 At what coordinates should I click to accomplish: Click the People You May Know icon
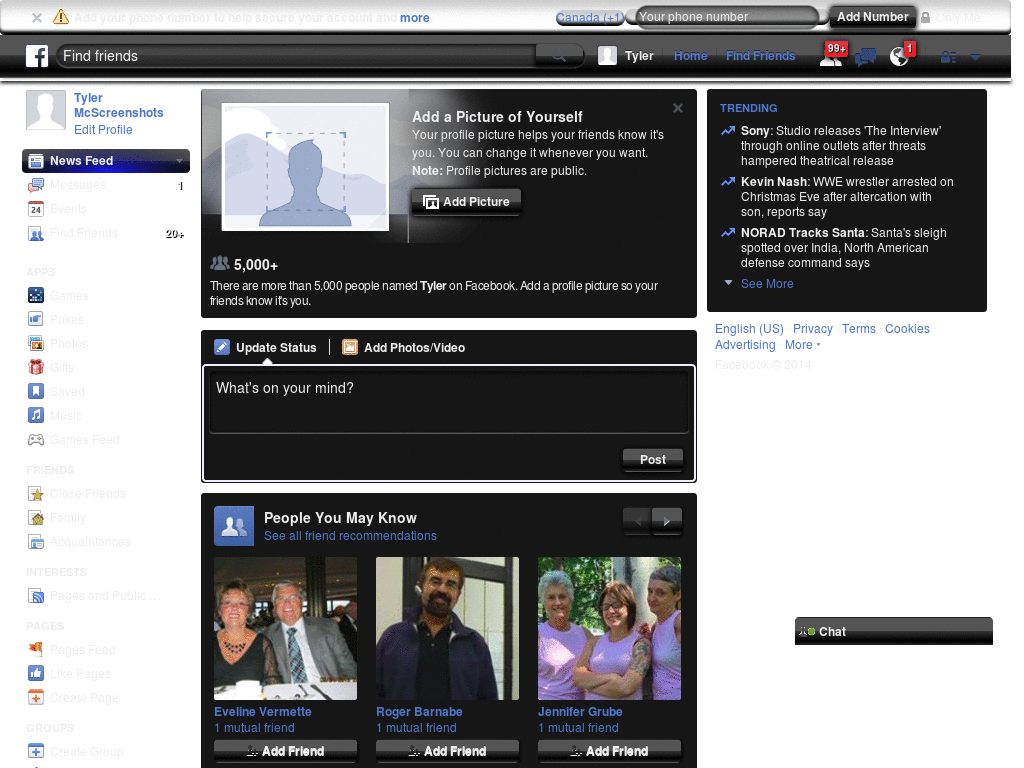coord(234,526)
